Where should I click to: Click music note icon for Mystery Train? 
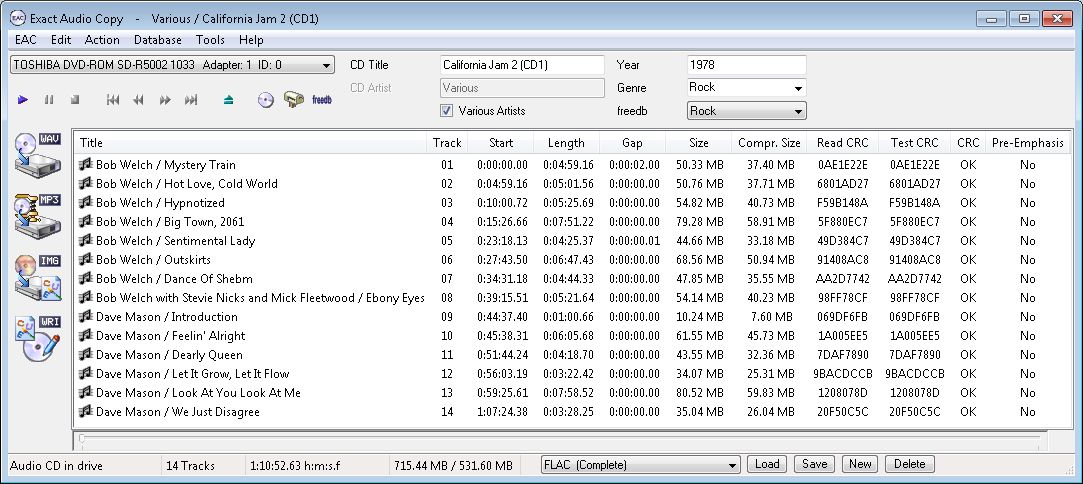[86, 164]
